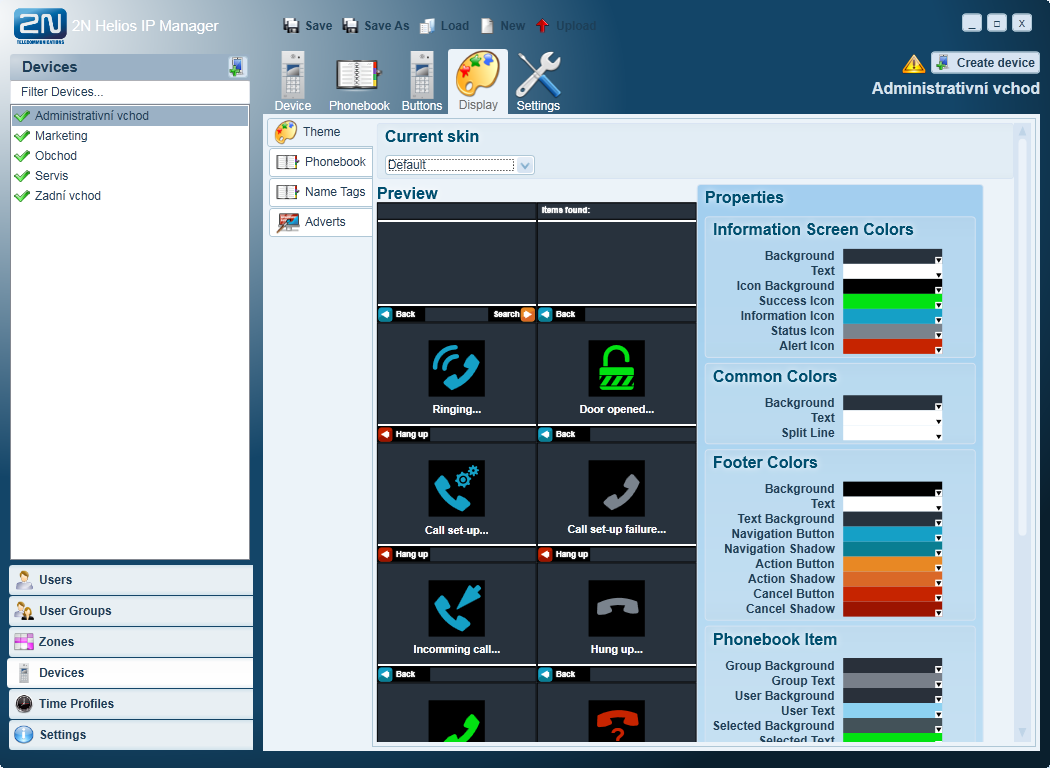Select Servis in the device list

click(x=129, y=176)
